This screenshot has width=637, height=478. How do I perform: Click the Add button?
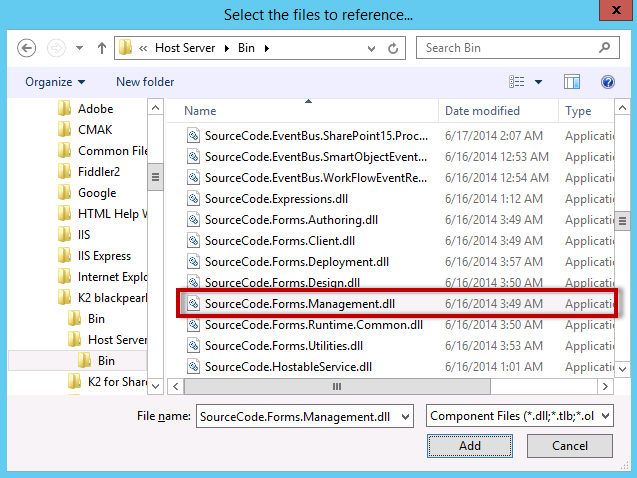(469, 446)
